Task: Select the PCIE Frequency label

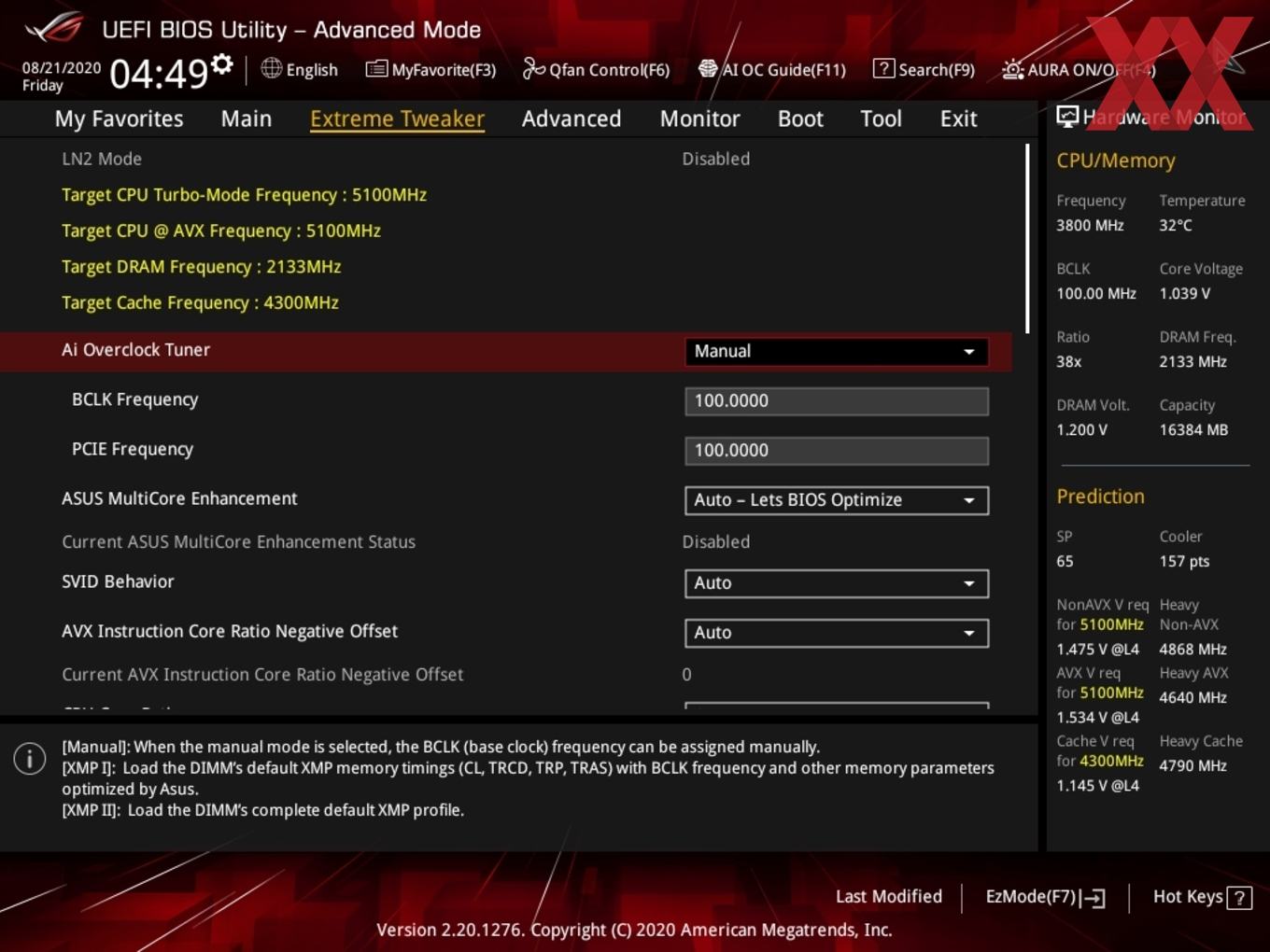Action: tap(133, 449)
